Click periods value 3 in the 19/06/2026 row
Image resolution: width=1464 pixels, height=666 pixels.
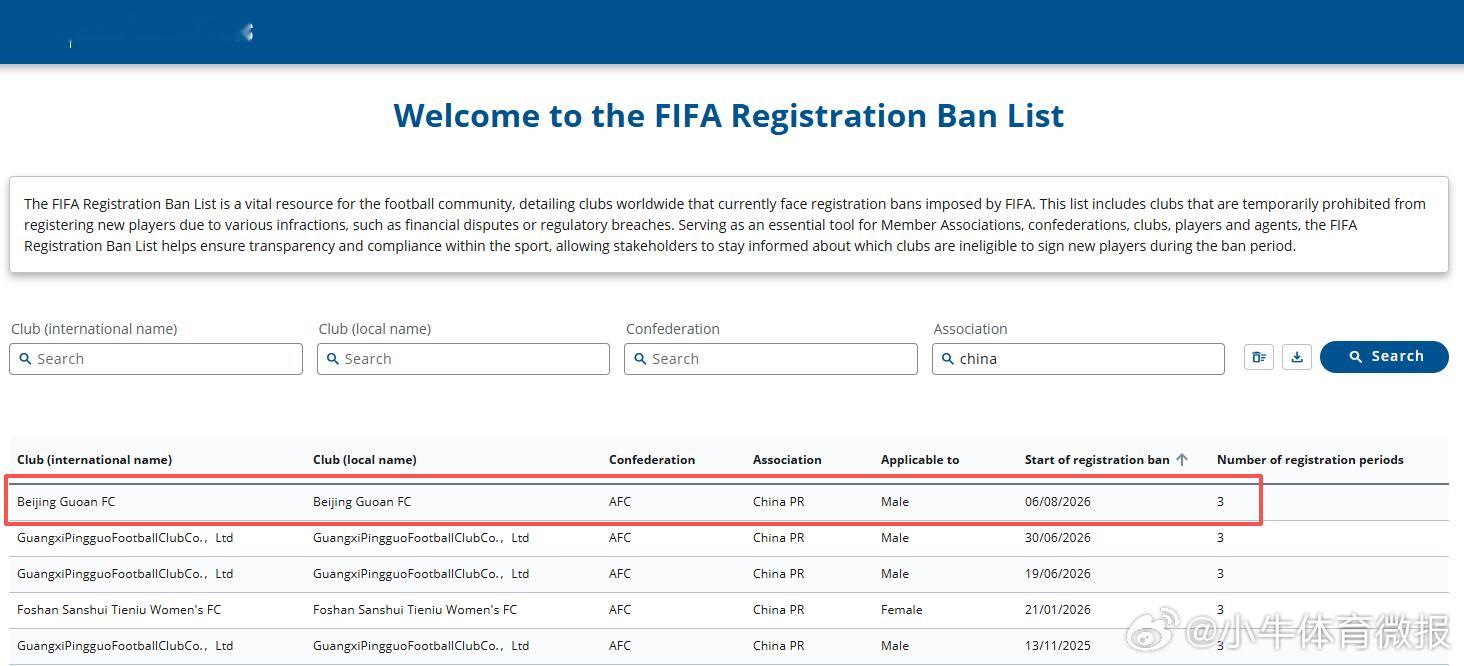tap(1220, 574)
